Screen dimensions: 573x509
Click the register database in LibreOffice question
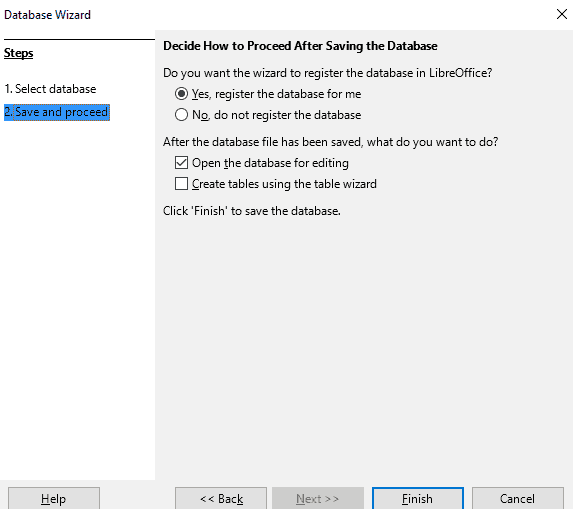[327, 73]
